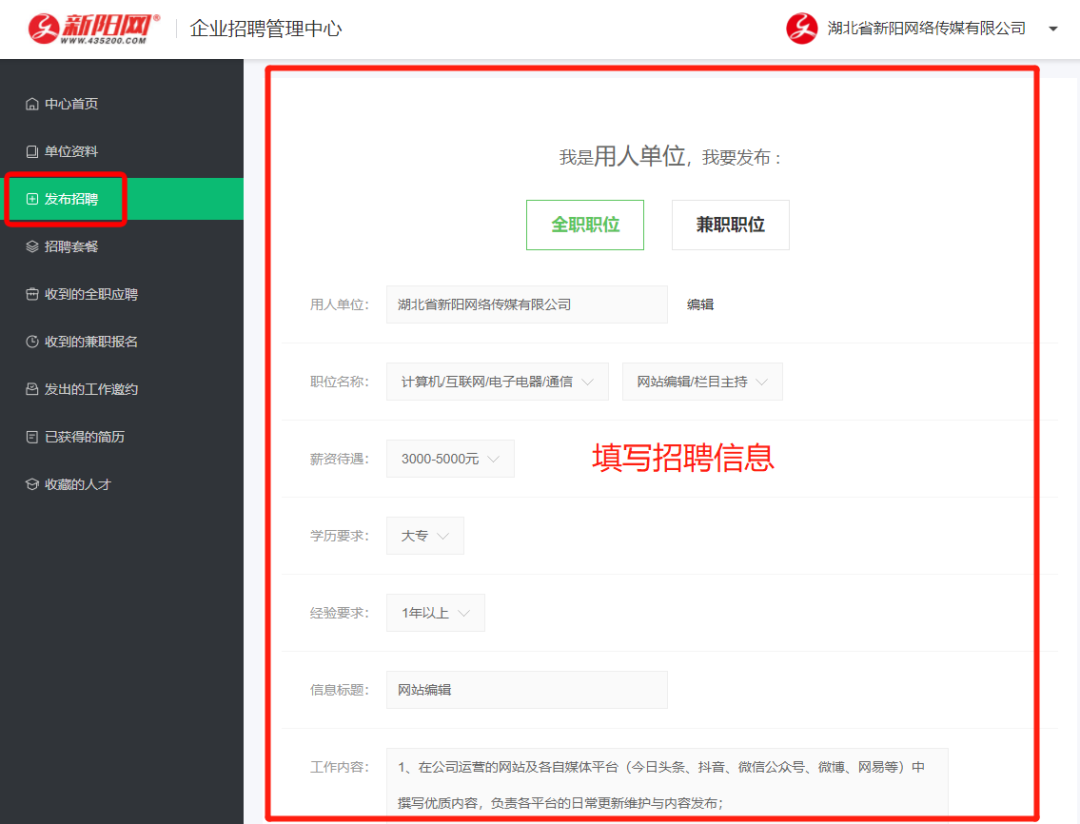The image size is (1080, 824).
Task: Click the document icon beside 已获得的简历
Action: click(32, 437)
